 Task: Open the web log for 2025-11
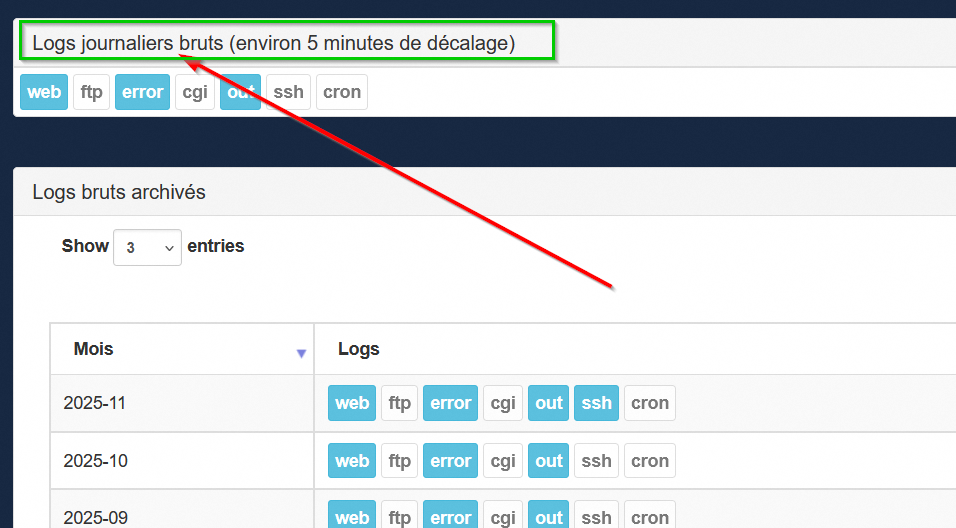pyautogui.click(x=352, y=403)
